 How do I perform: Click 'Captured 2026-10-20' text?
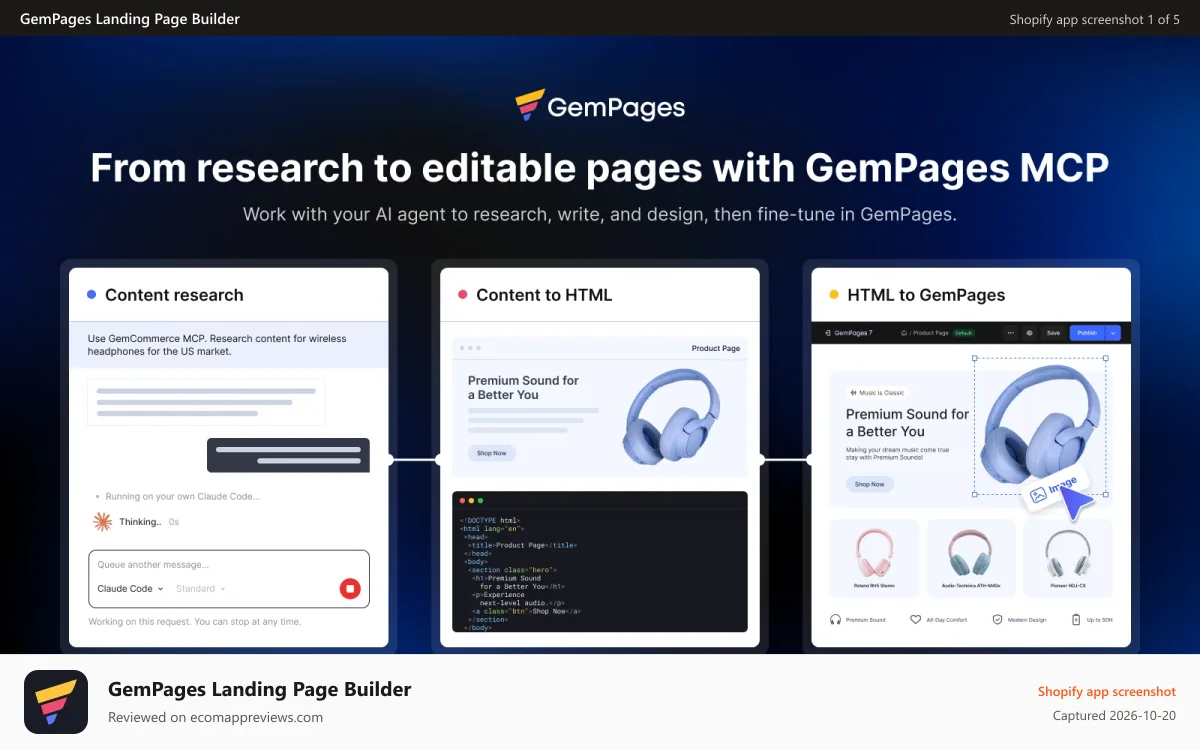[1114, 716]
